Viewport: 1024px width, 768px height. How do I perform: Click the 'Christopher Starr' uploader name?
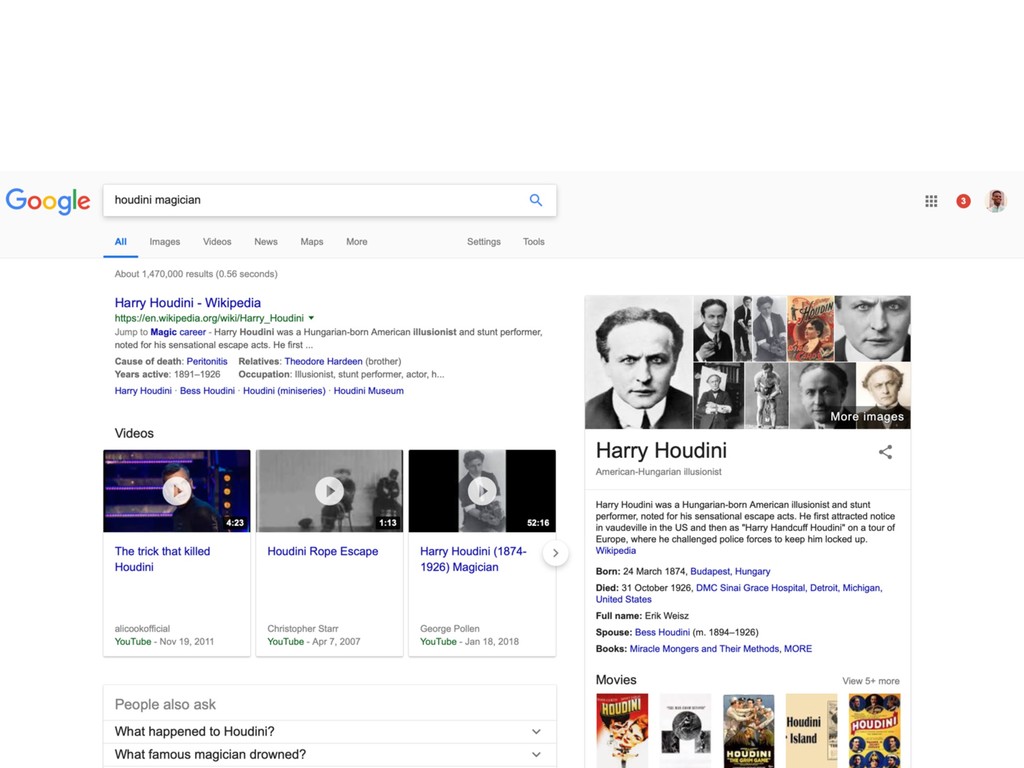point(303,628)
